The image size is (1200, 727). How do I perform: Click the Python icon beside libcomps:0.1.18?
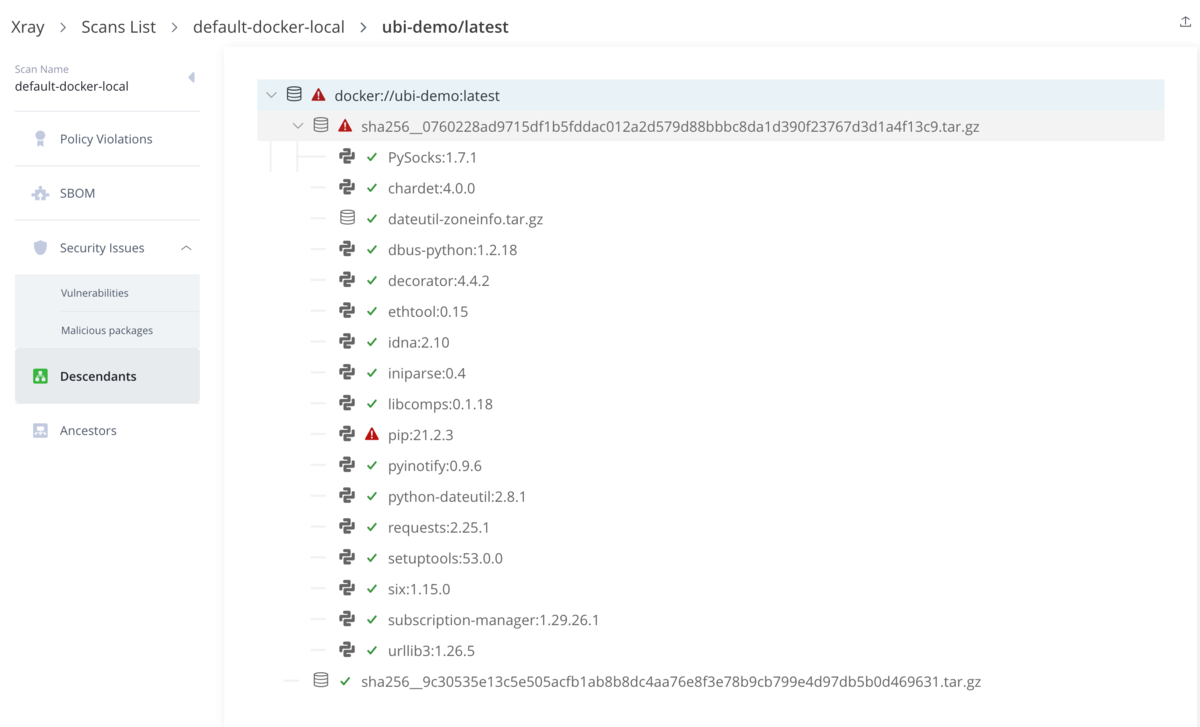(347, 404)
